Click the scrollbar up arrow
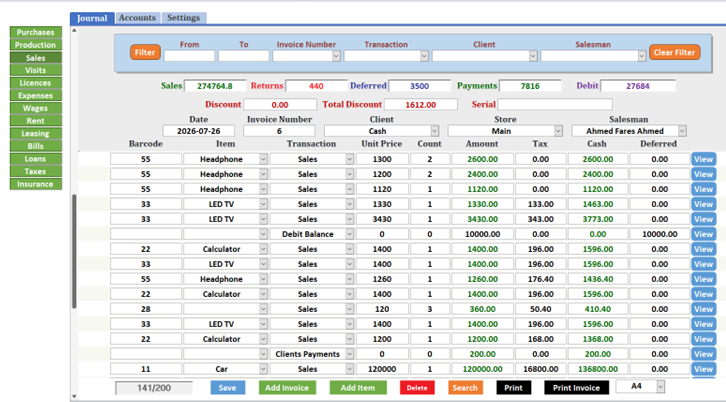The height and width of the screenshot is (402, 726). [x=74, y=31]
